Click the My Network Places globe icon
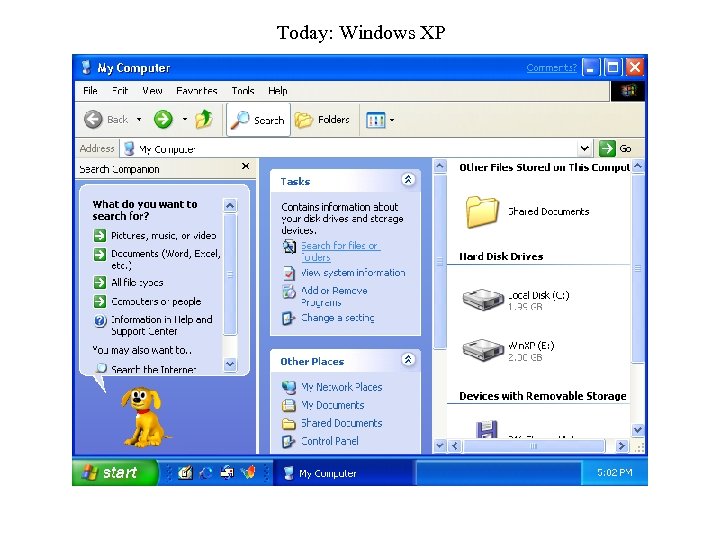Viewport: 720px width, 540px height. pos(288,387)
